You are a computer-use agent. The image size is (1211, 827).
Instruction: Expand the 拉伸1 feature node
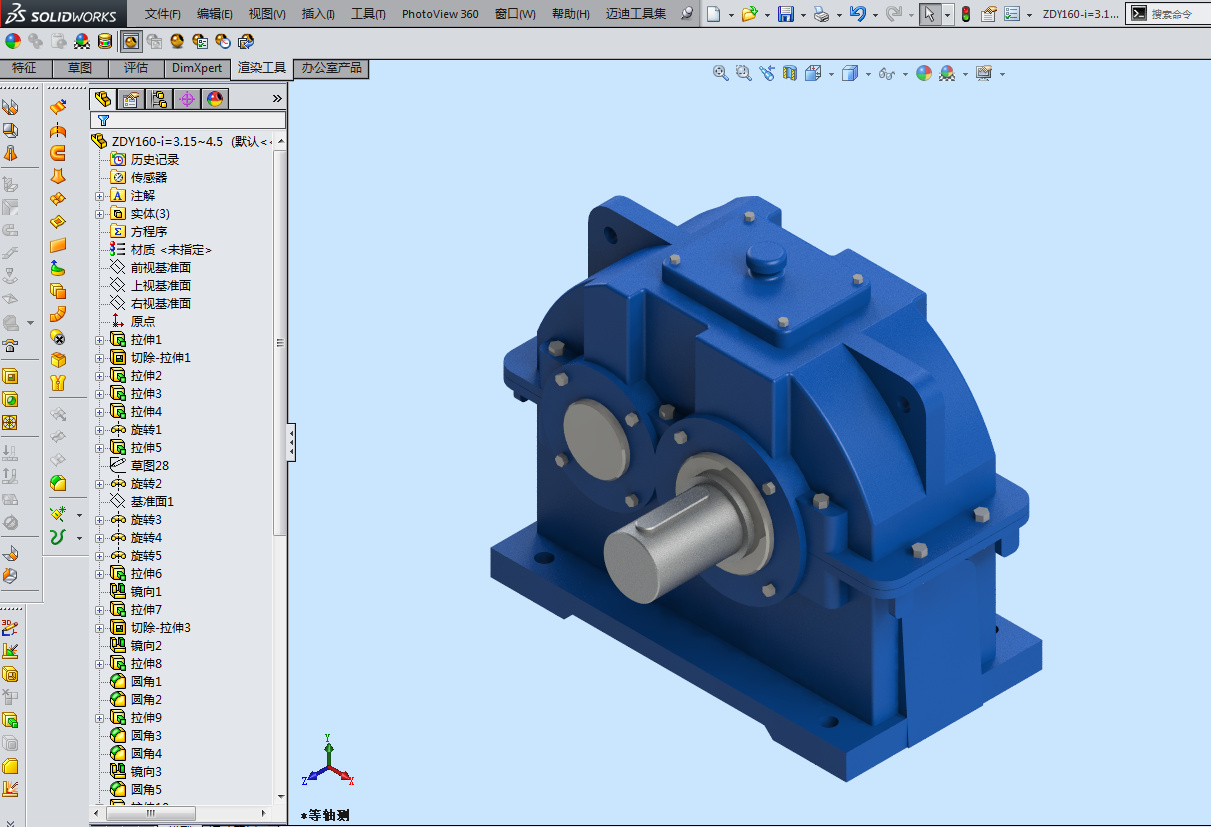pyautogui.click(x=99, y=340)
